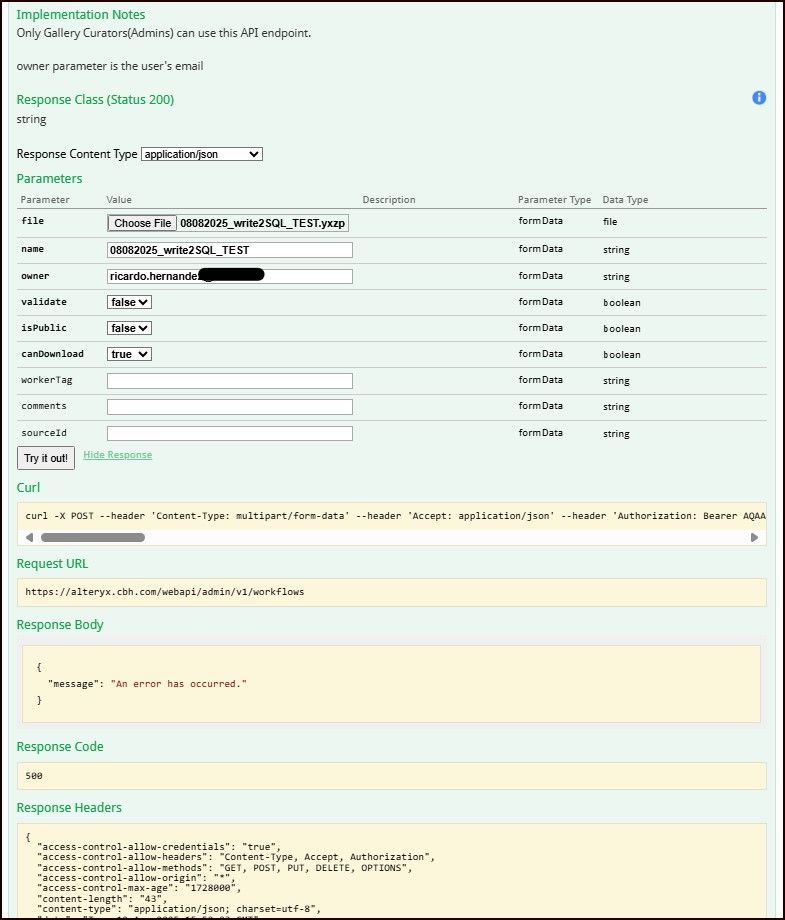Image resolution: width=785 pixels, height=920 pixels.
Task: Click the "owner parameter is the user's email" note
Action: [x=110, y=66]
